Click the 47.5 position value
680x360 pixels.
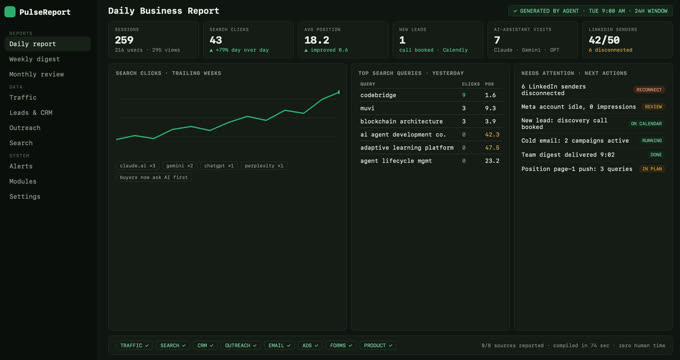click(x=492, y=148)
